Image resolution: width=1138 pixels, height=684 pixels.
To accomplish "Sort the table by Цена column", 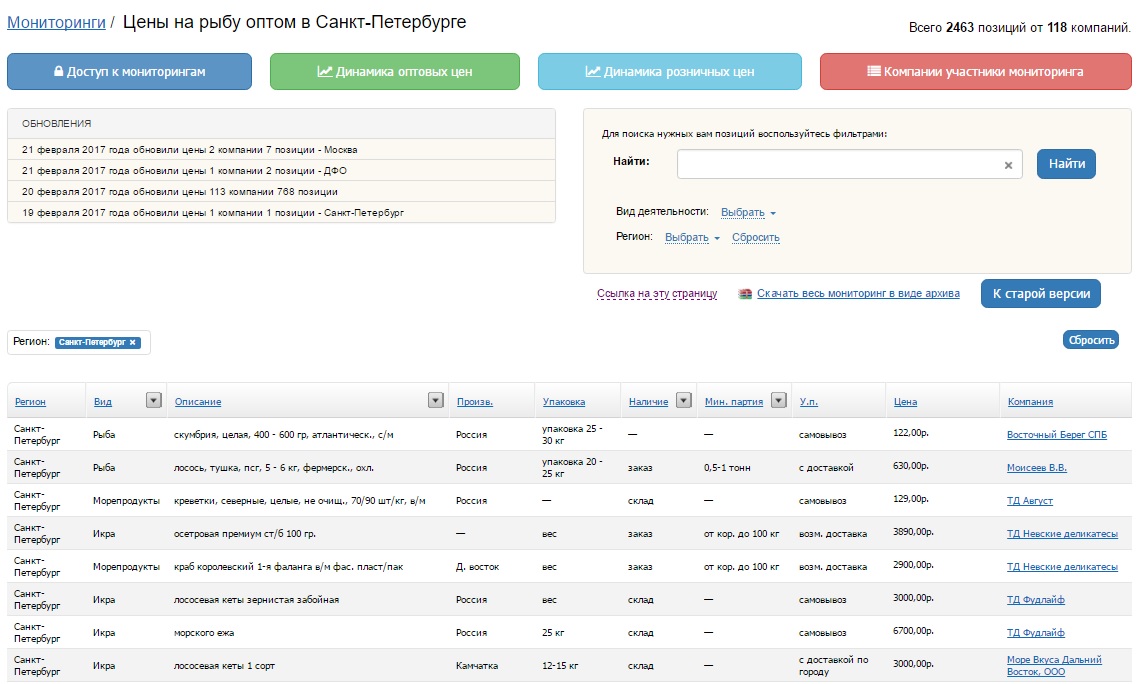I will (x=904, y=402).
